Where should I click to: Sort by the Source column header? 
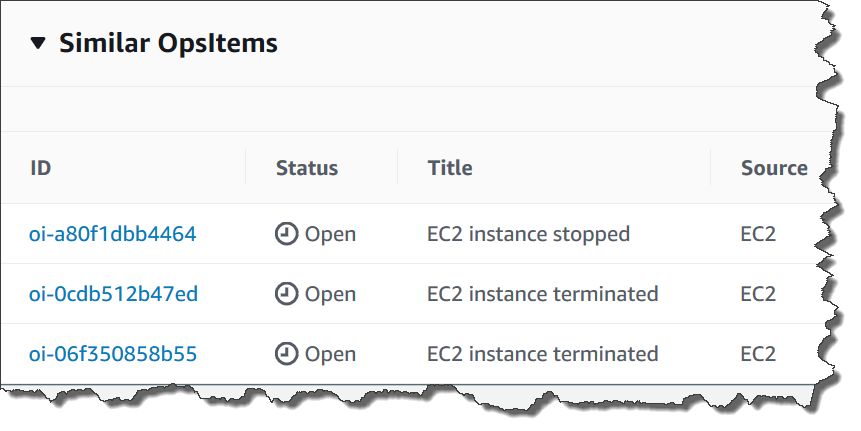pos(774,168)
